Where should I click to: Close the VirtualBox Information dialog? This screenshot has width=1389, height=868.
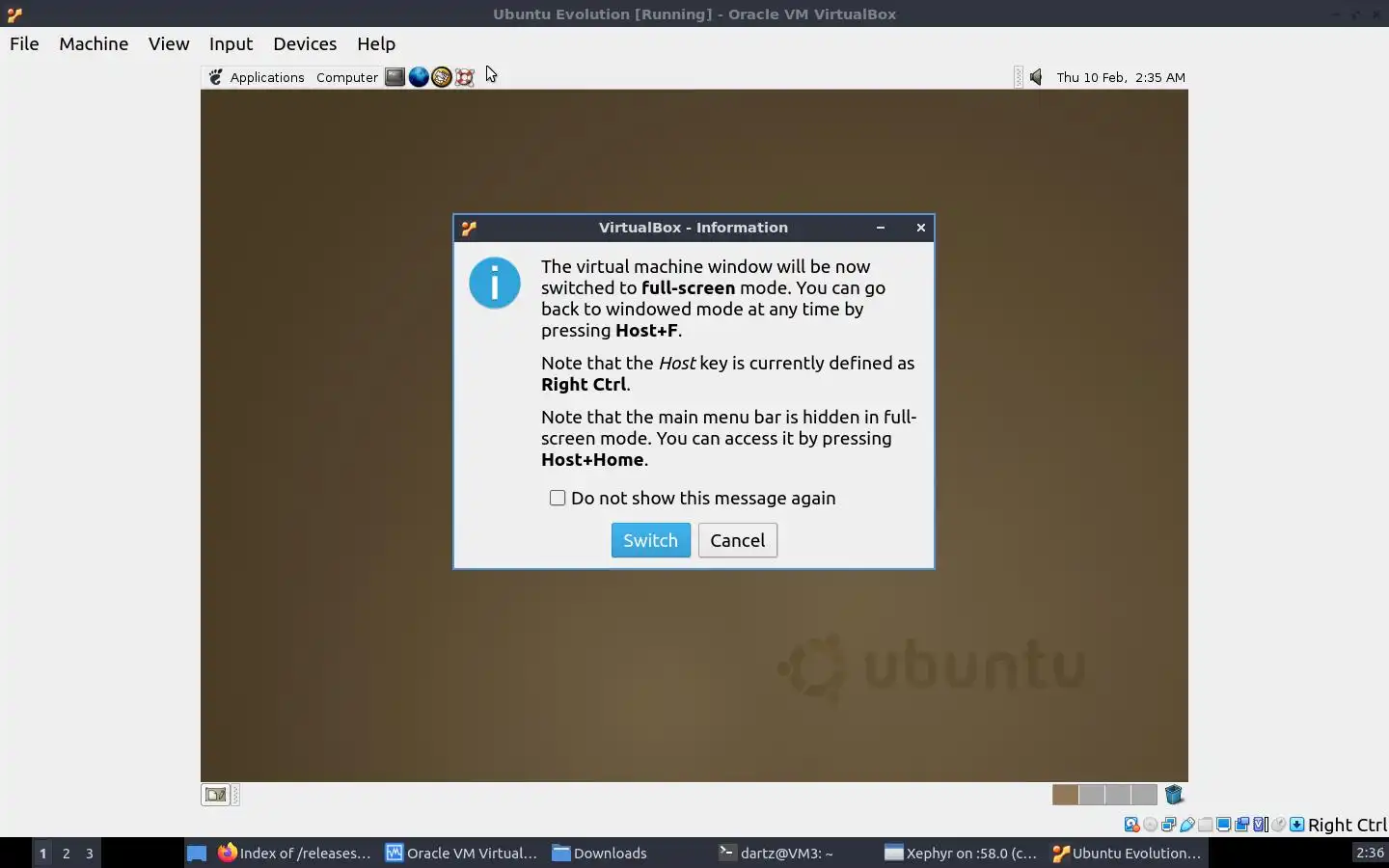[x=921, y=228]
